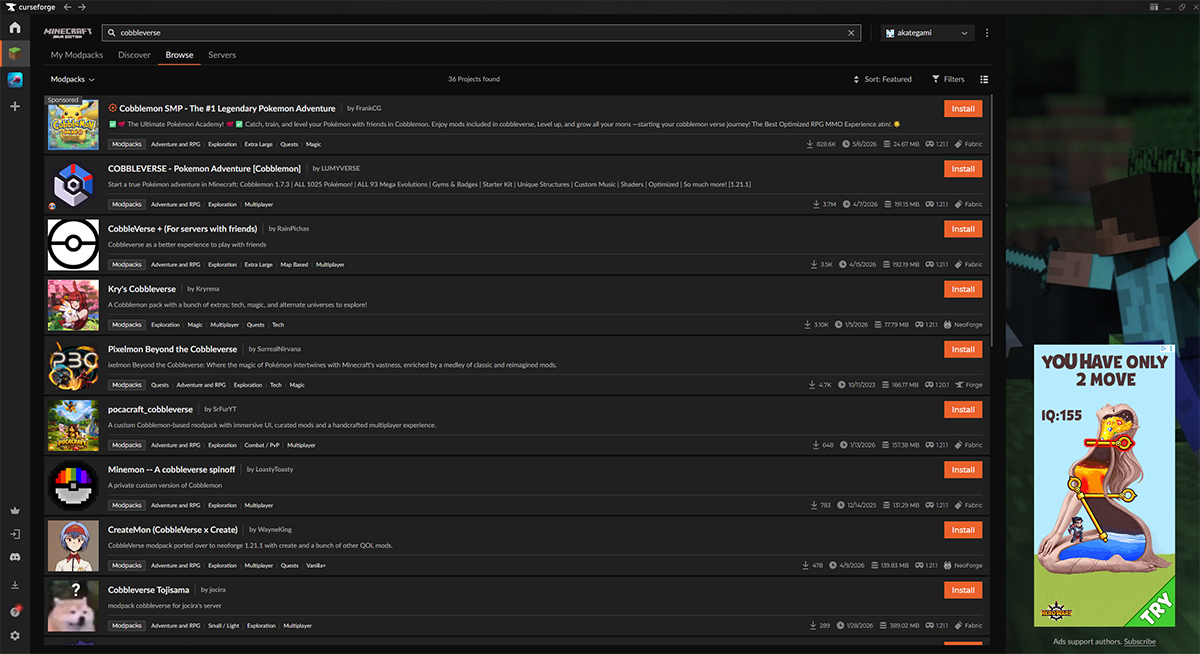1200x654 pixels.
Task: Open author WayneKing link
Action: 274,529
